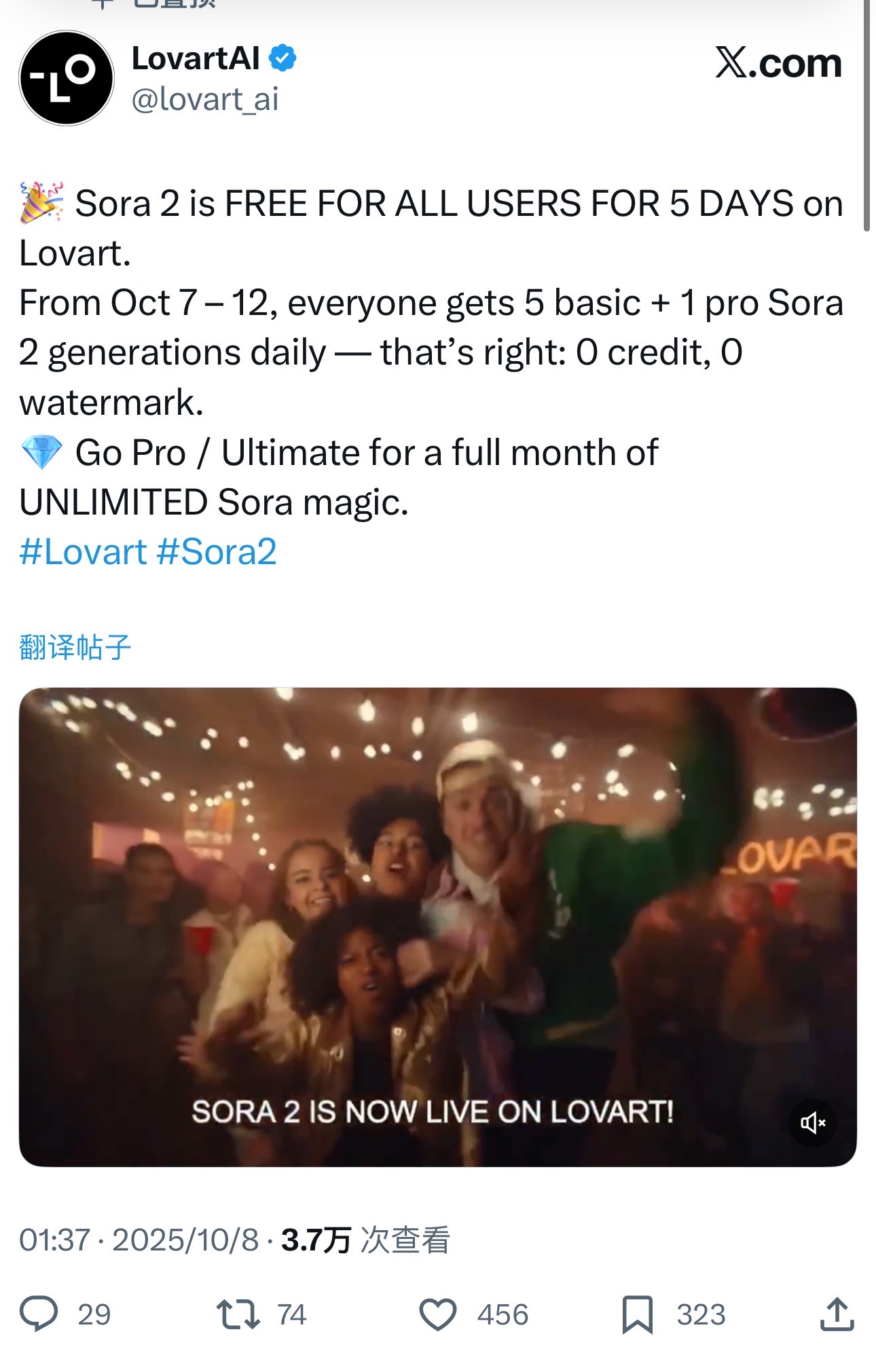Image resolution: width=876 pixels, height=1372 pixels.
Task: Tap the share upload icon
Action: [x=837, y=1314]
